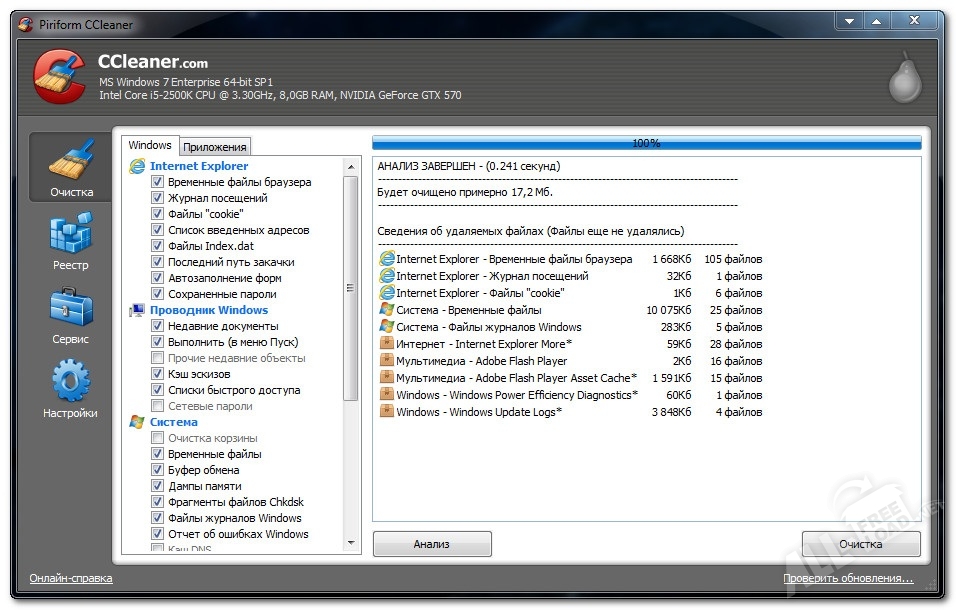Click the CCleaner logo in header

coord(60,77)
